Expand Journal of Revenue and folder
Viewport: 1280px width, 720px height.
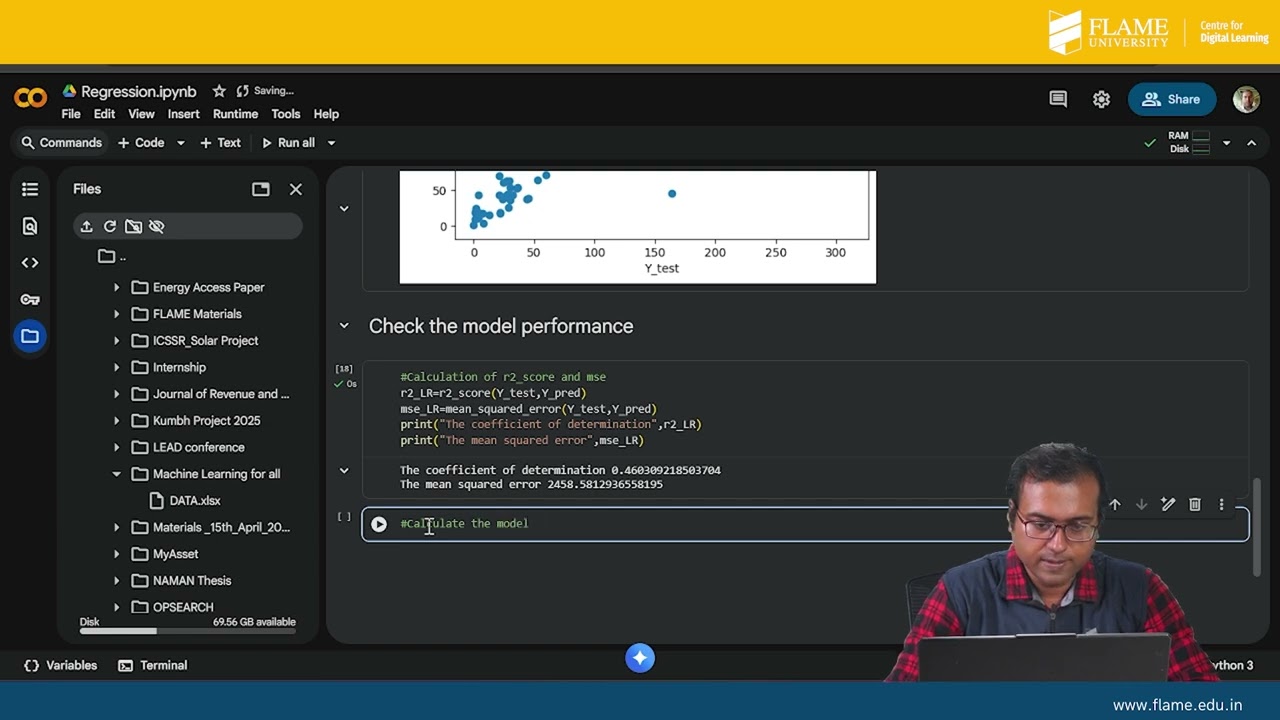pyautogui.click(x=116, y=394)
